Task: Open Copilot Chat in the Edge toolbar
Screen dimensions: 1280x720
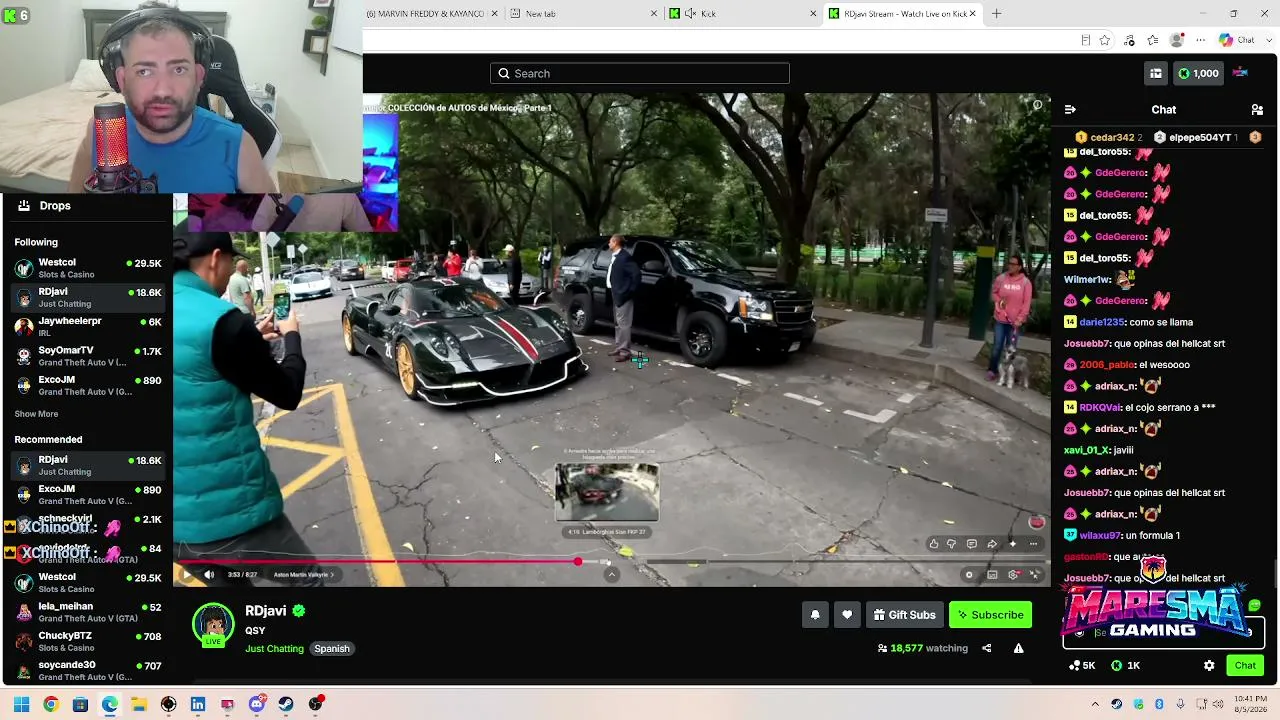Action: pos(1237,40)
